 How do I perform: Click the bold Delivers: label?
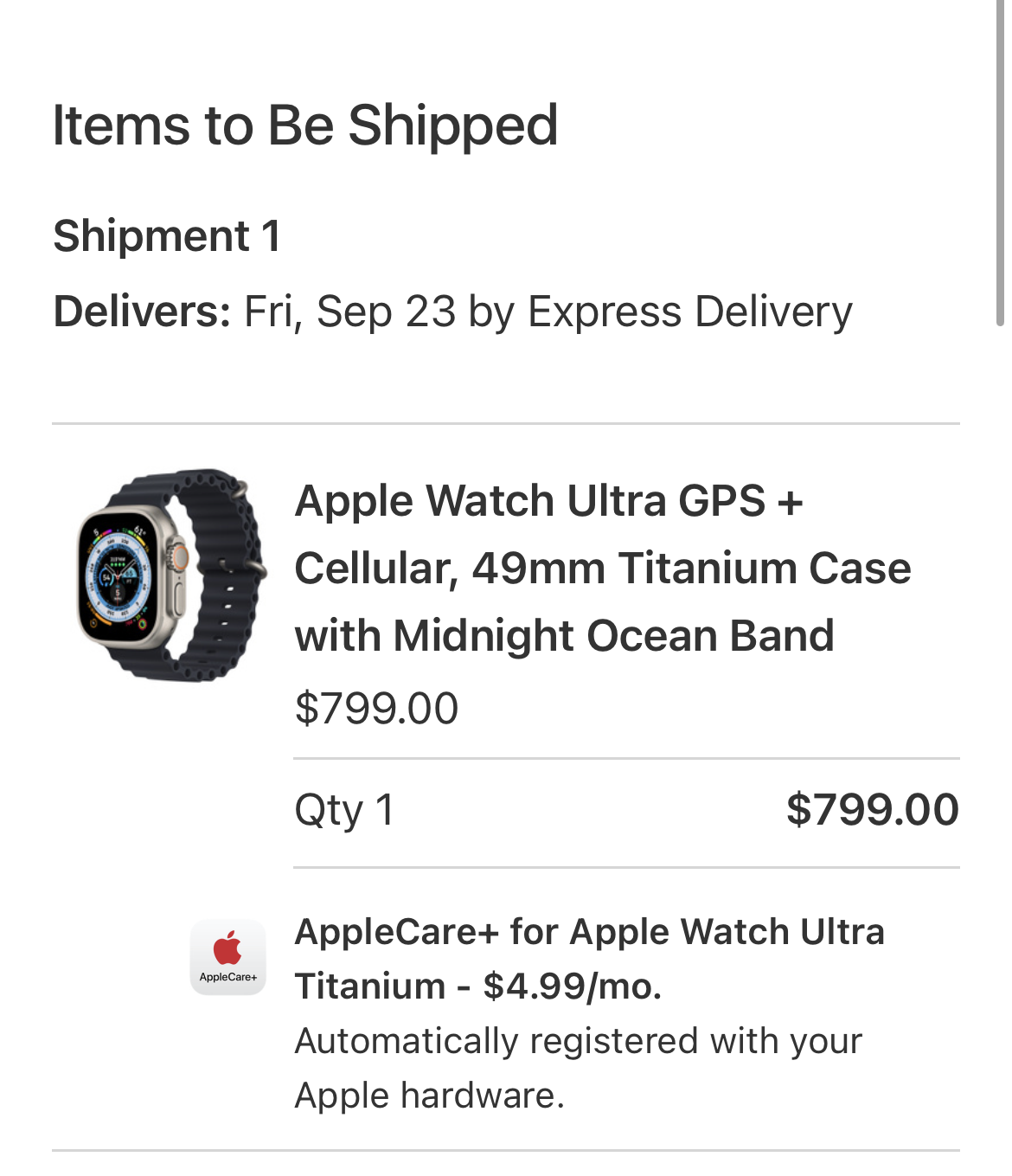[142, 312]
